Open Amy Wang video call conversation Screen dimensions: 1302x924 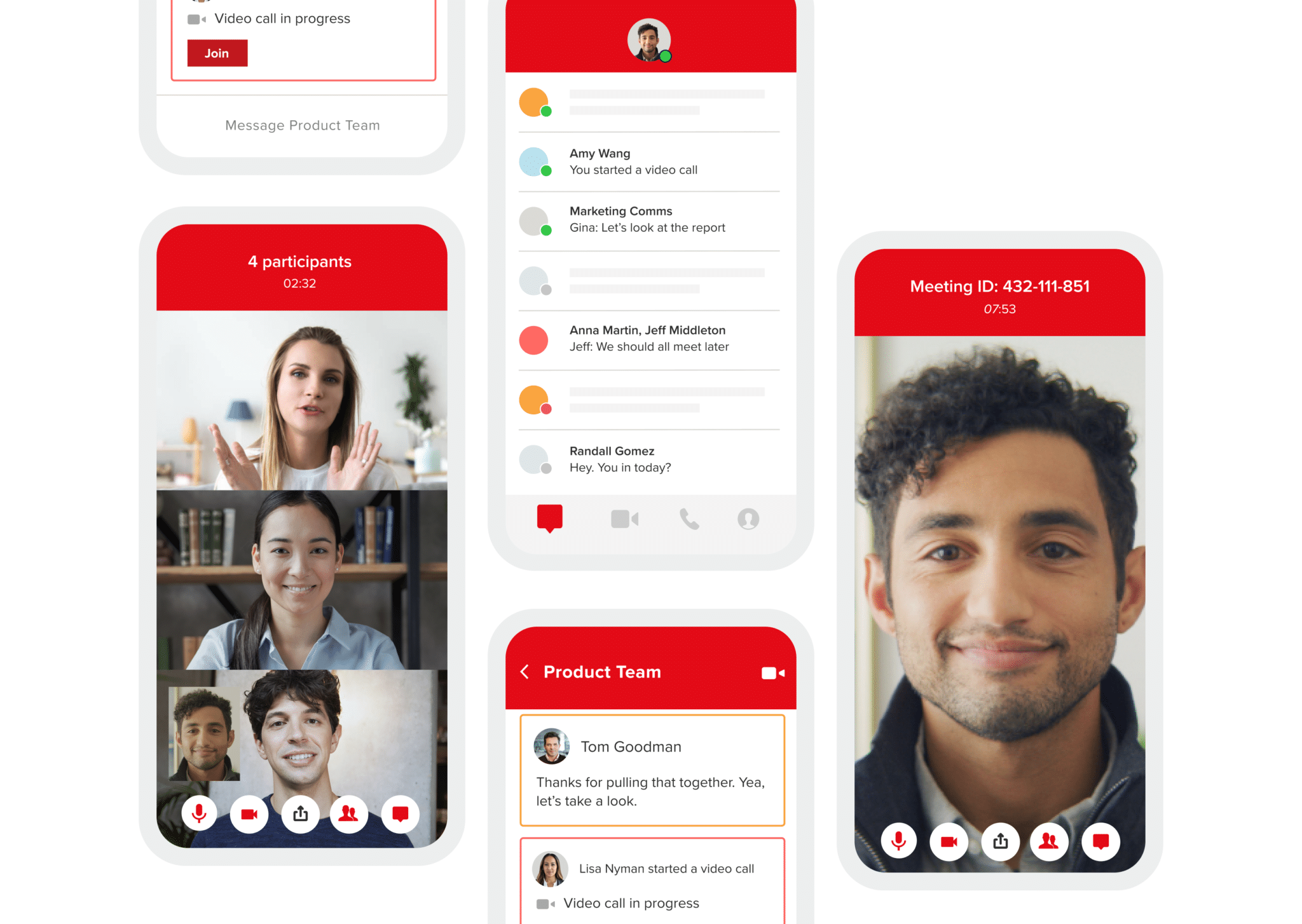pos(645,165)
